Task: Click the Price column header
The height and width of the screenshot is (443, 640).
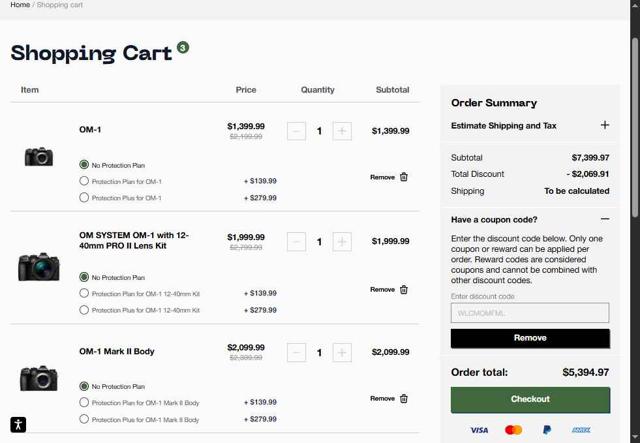Action: 246,90
